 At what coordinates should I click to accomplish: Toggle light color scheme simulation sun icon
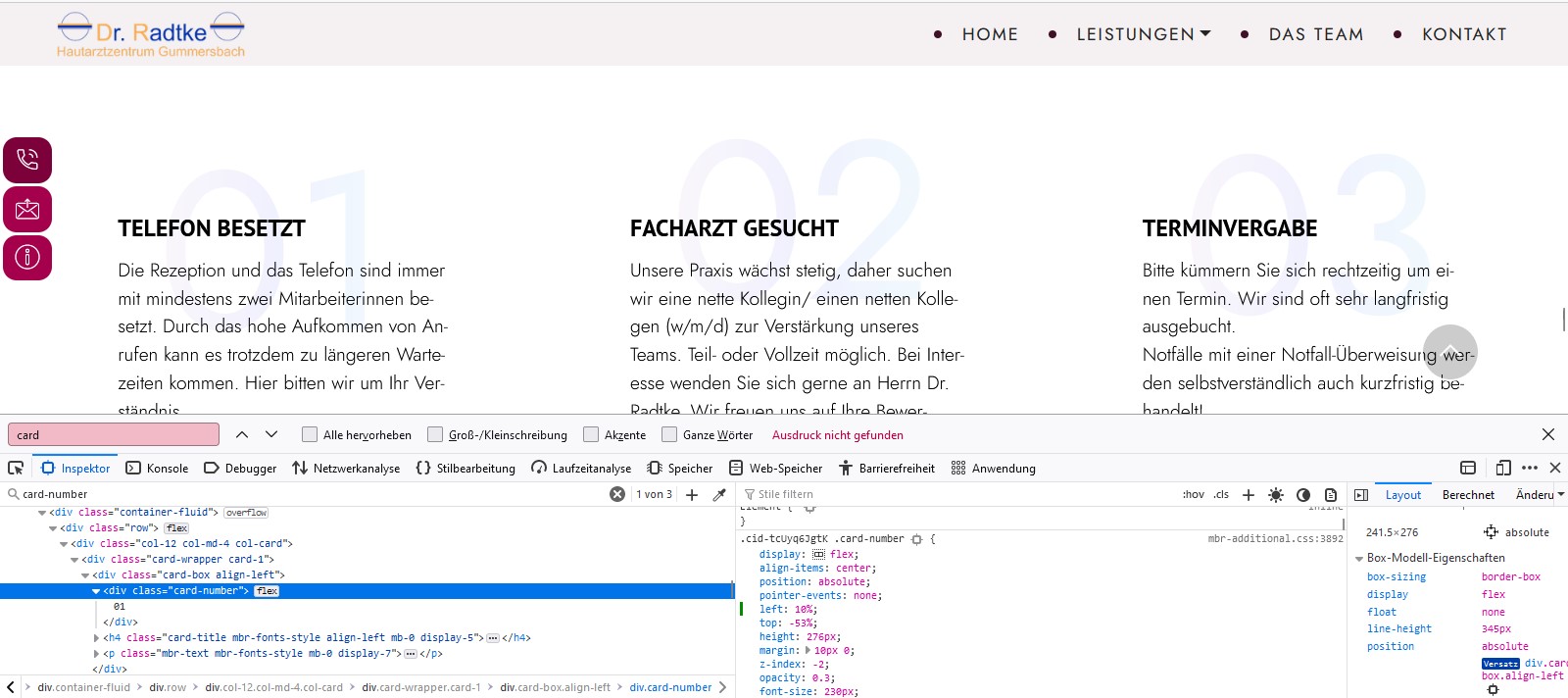coord(1276,495)
